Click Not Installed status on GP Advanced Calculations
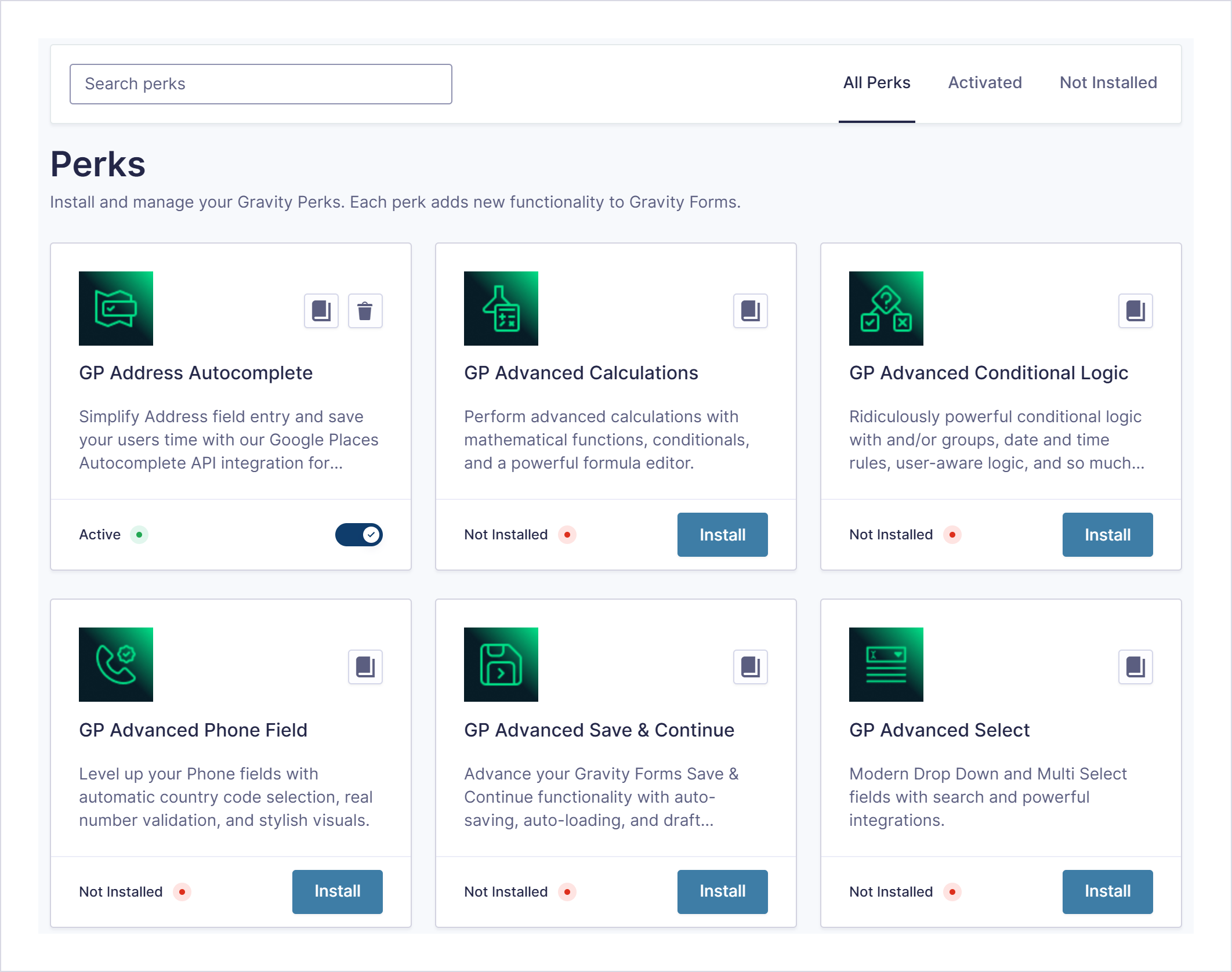 point(506,535)
